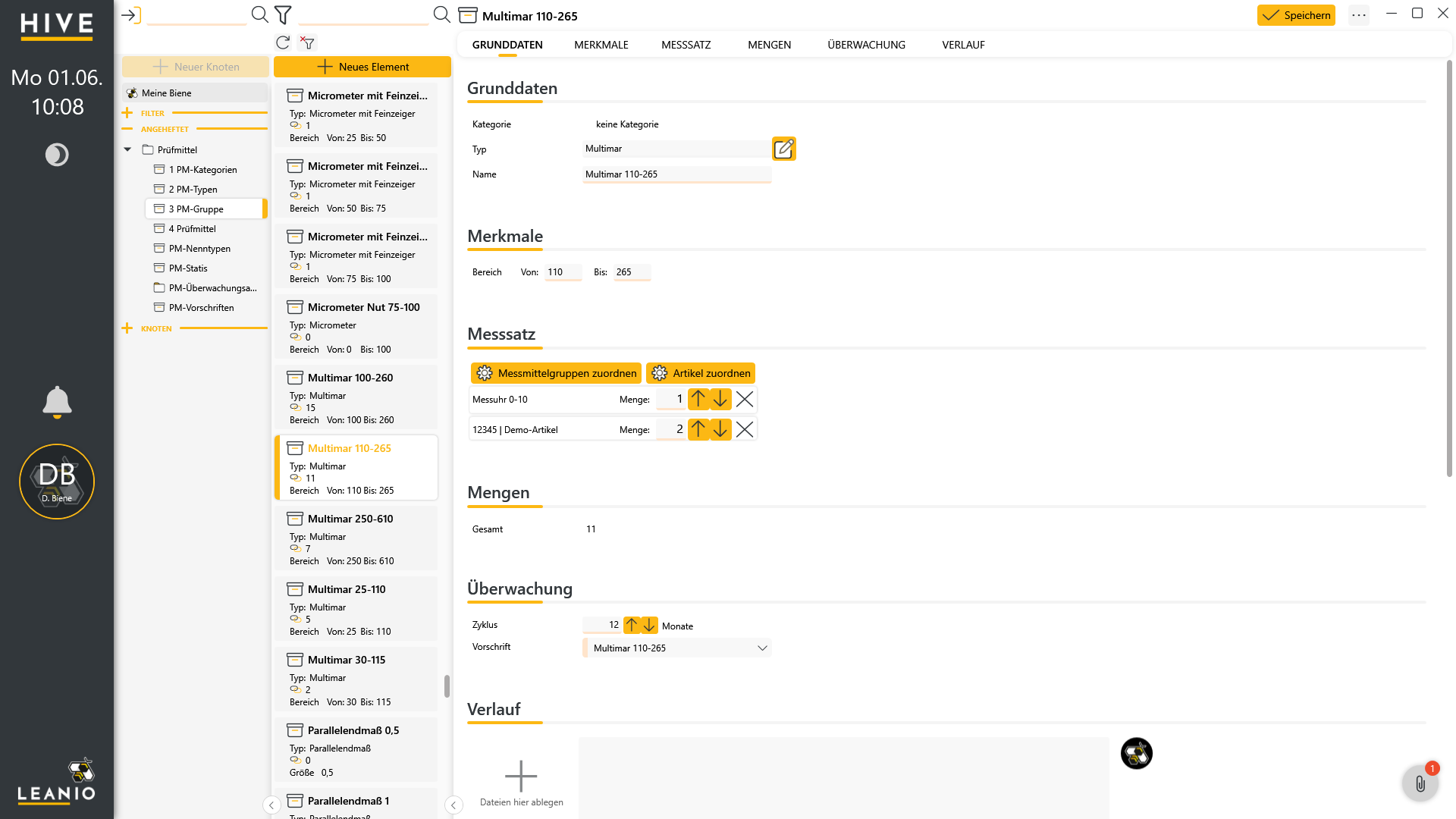The height and width of the screenshot is (819, 1456).
Task: Move Demo-Artikel row up
Action: point(698,429)
